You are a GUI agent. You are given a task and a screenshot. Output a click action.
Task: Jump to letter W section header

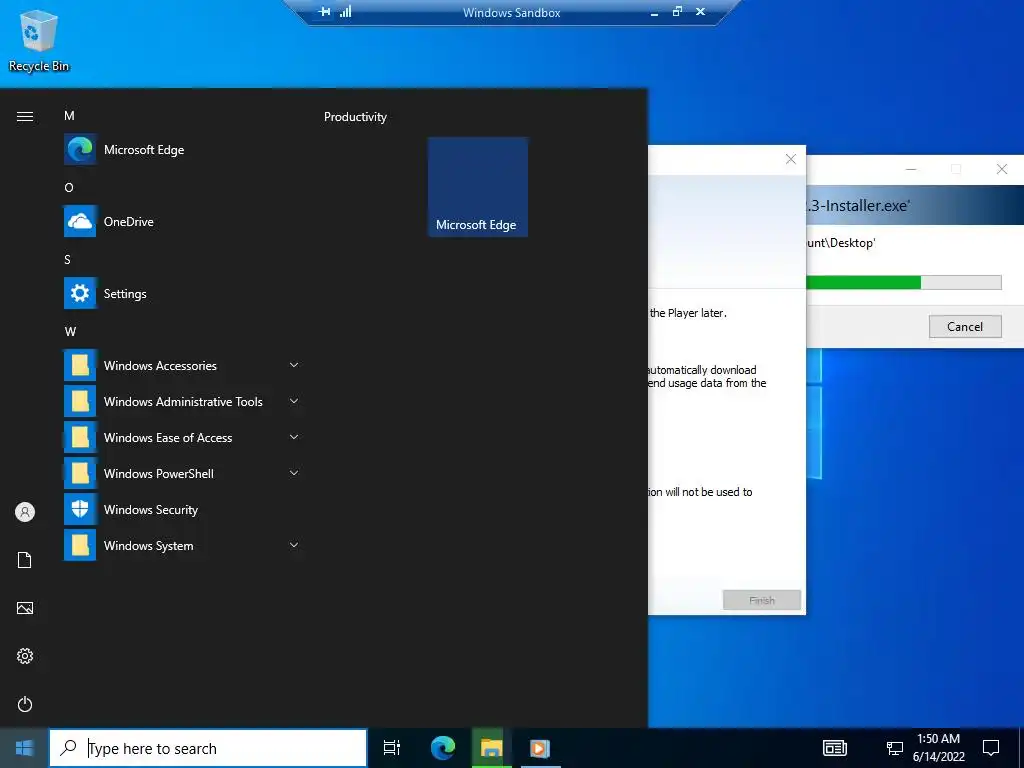(x=71, y=332)
